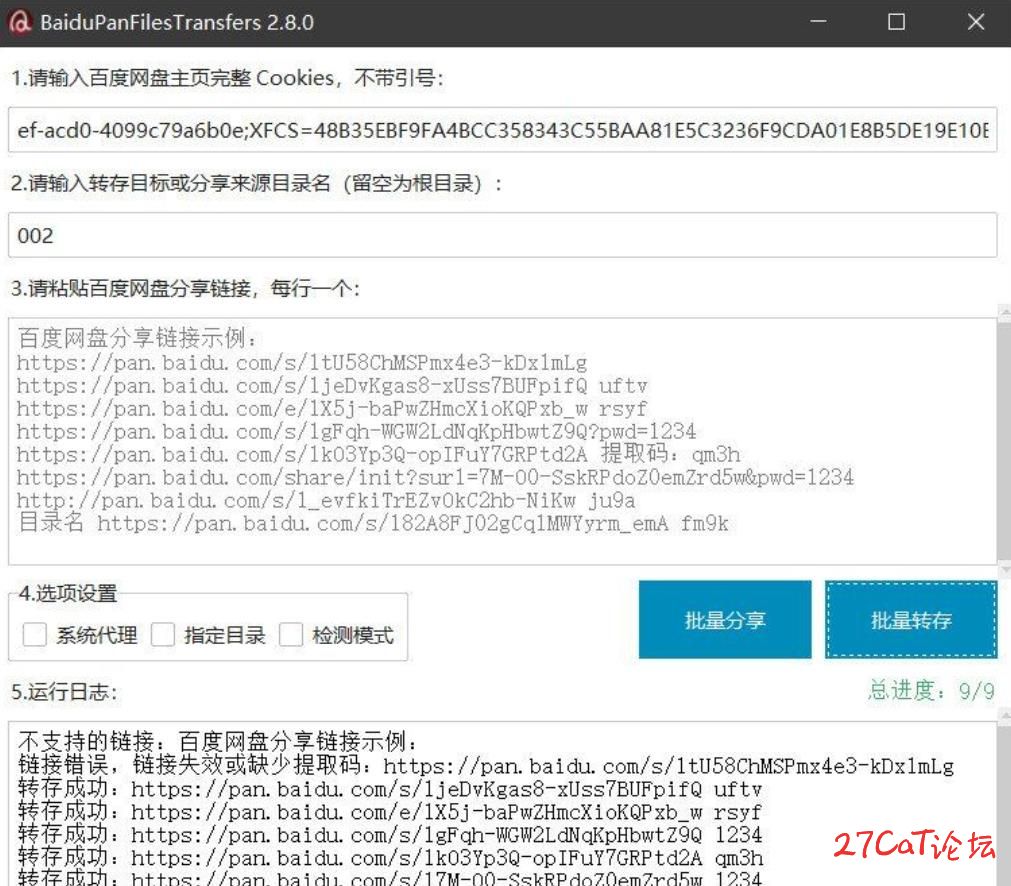Click the log line starting 链接错误
Viewport: 1011px width, 886px height.
[486, 765]
